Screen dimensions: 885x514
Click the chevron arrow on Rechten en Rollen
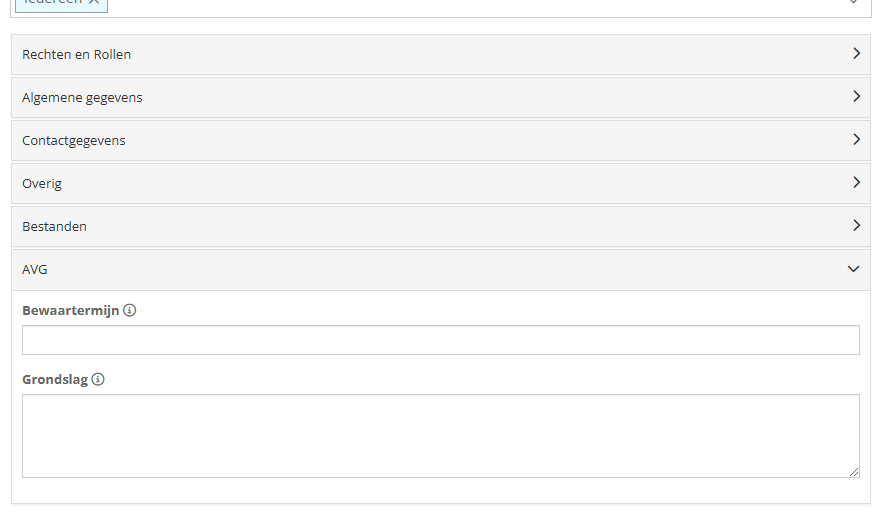(x=856, y=54)
